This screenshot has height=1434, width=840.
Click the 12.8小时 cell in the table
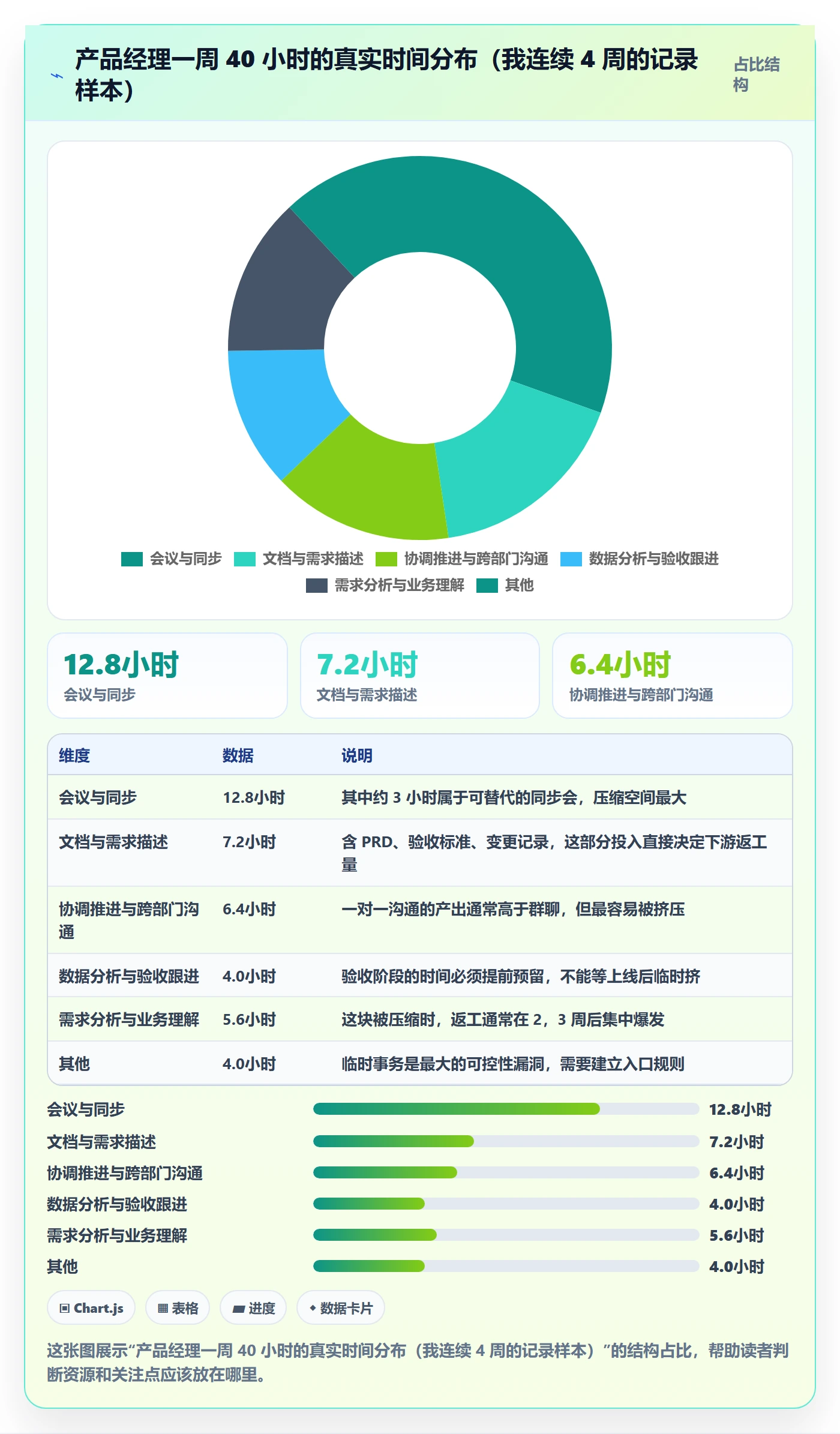[254, 797]
